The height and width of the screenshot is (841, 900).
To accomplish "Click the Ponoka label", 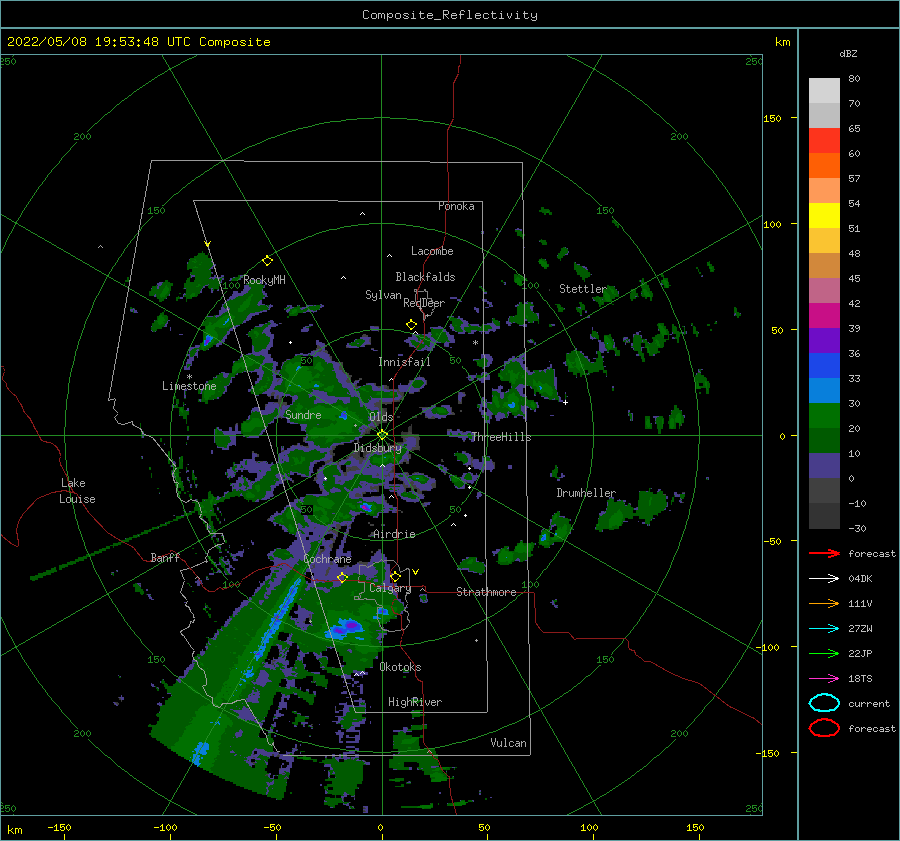I will point(456,206).
